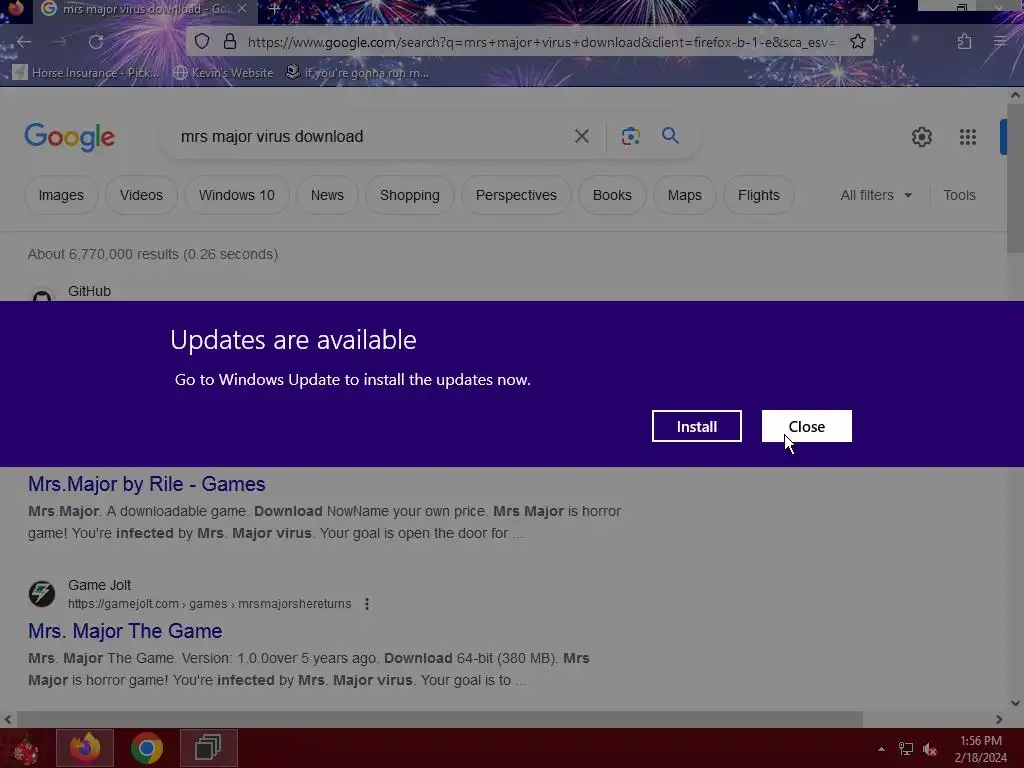
Task: Open the Firefox hamburger menu
Action: click(x=1000, y=42)
